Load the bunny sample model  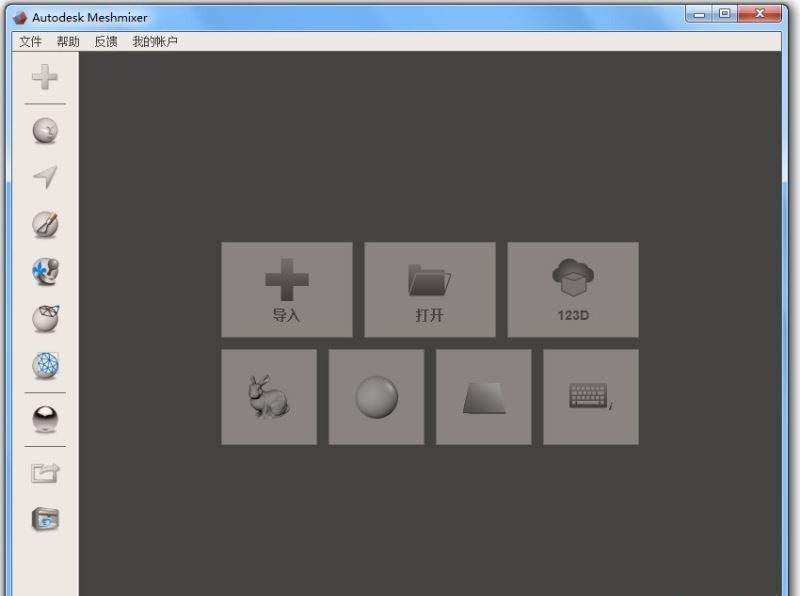[x=269, y=397]
